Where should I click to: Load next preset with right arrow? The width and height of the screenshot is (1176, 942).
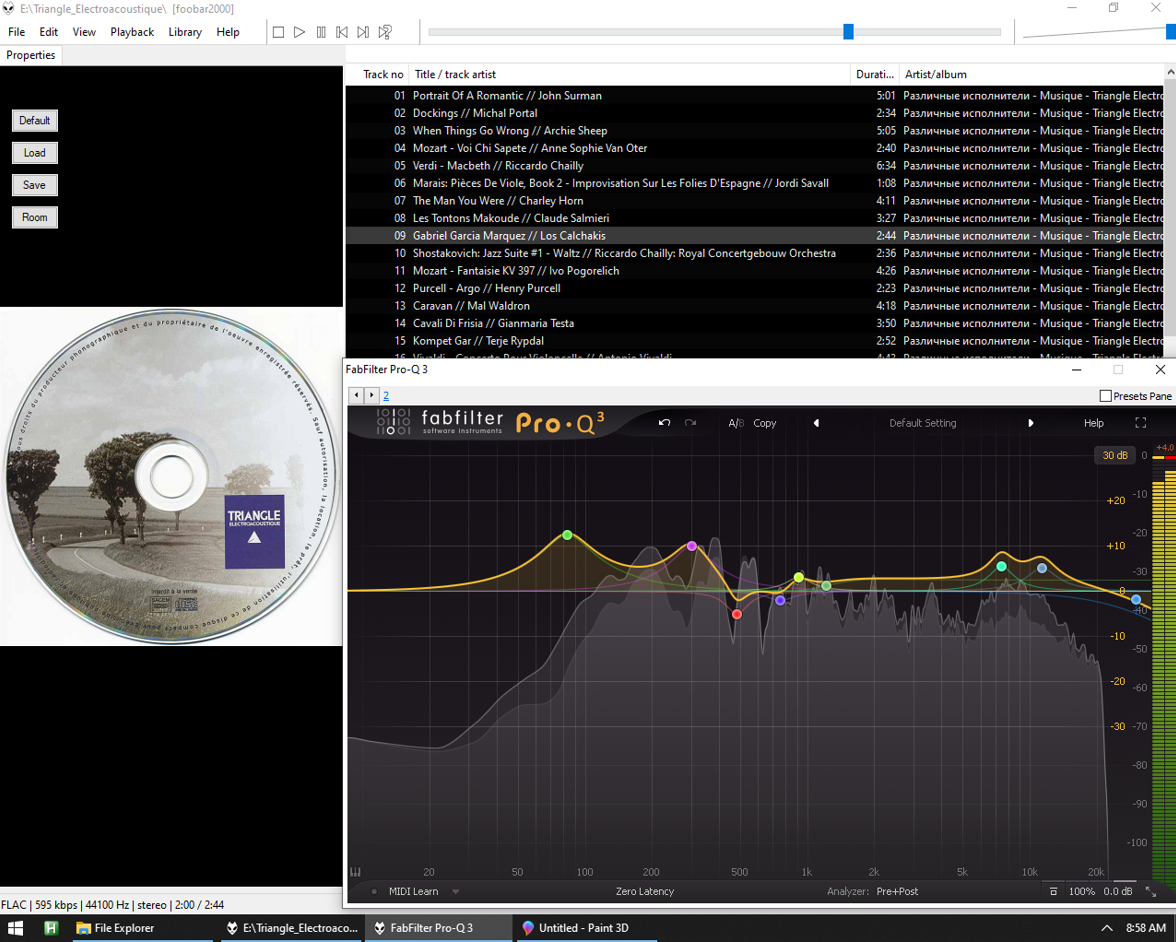tap(1030, 423)
